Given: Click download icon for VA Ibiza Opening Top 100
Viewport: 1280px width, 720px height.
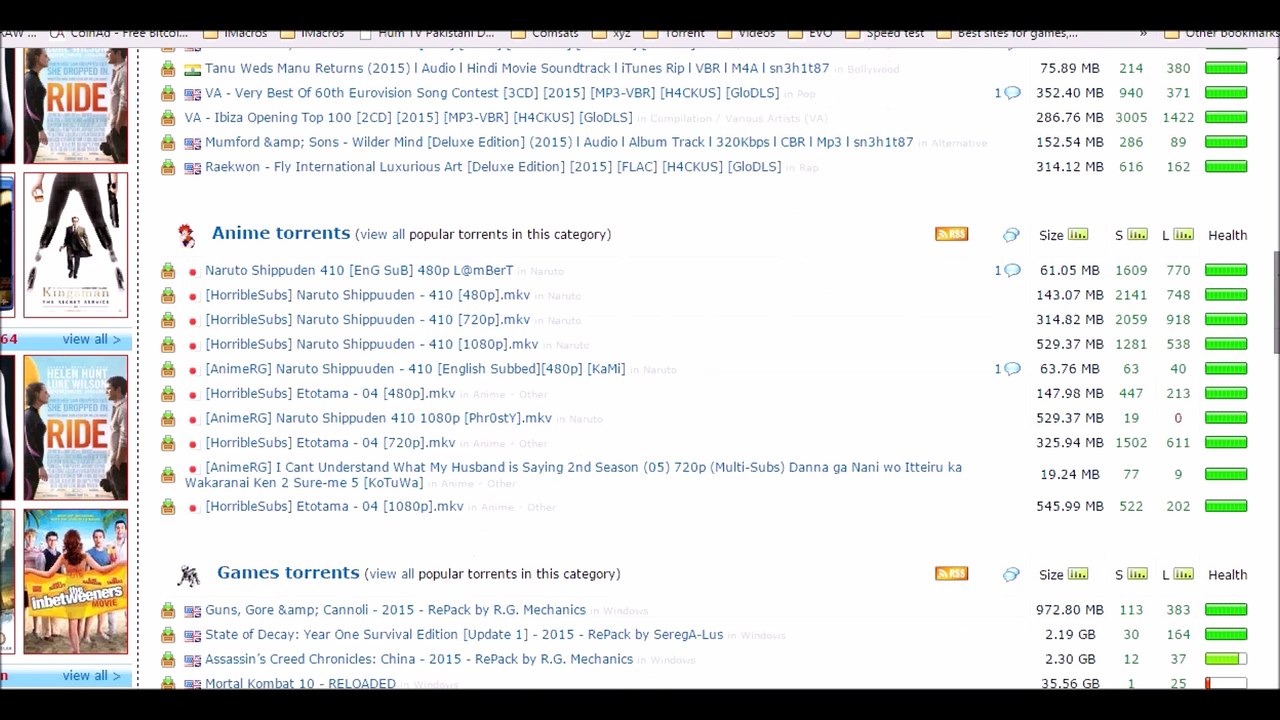Looking at the screenshot, I should [x=168, y=118].
